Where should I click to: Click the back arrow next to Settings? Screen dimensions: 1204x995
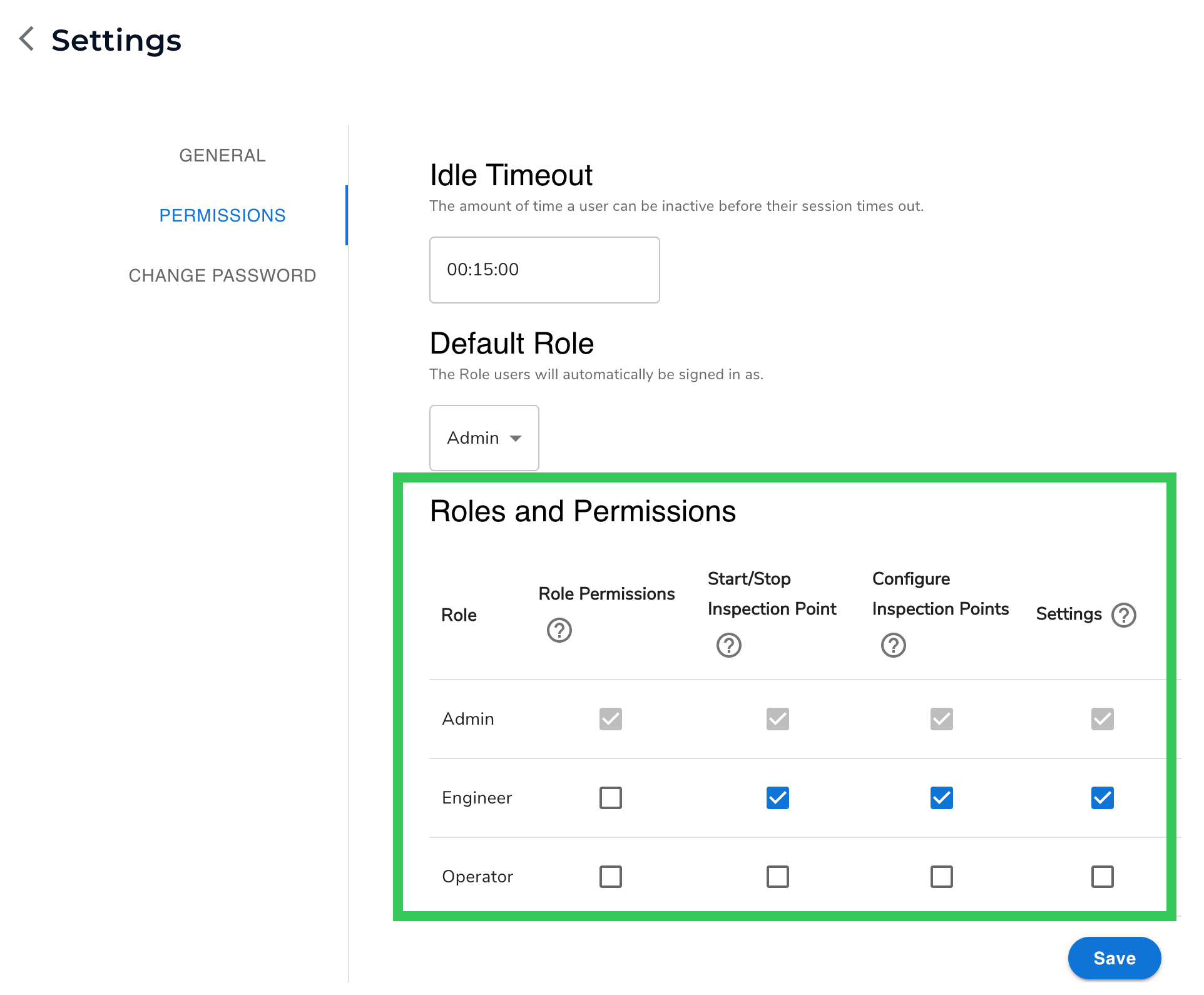pos(26,39)
